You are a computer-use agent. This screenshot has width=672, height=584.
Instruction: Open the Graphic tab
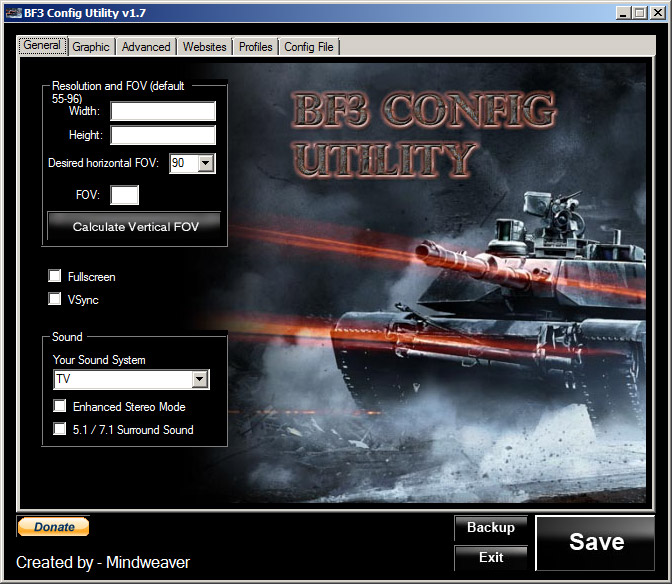click(90, 47)
